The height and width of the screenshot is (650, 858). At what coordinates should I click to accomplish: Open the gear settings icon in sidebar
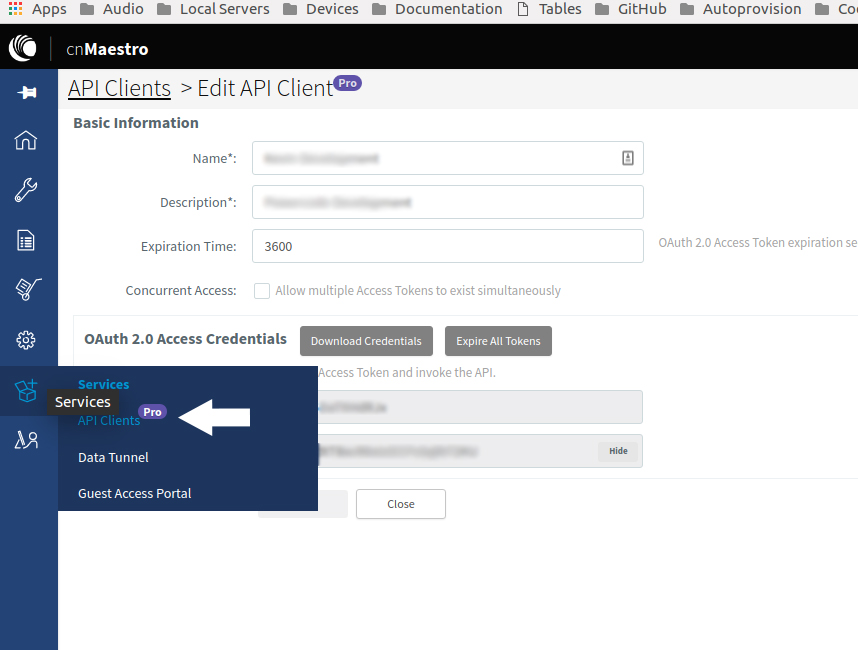click(26, 340)
